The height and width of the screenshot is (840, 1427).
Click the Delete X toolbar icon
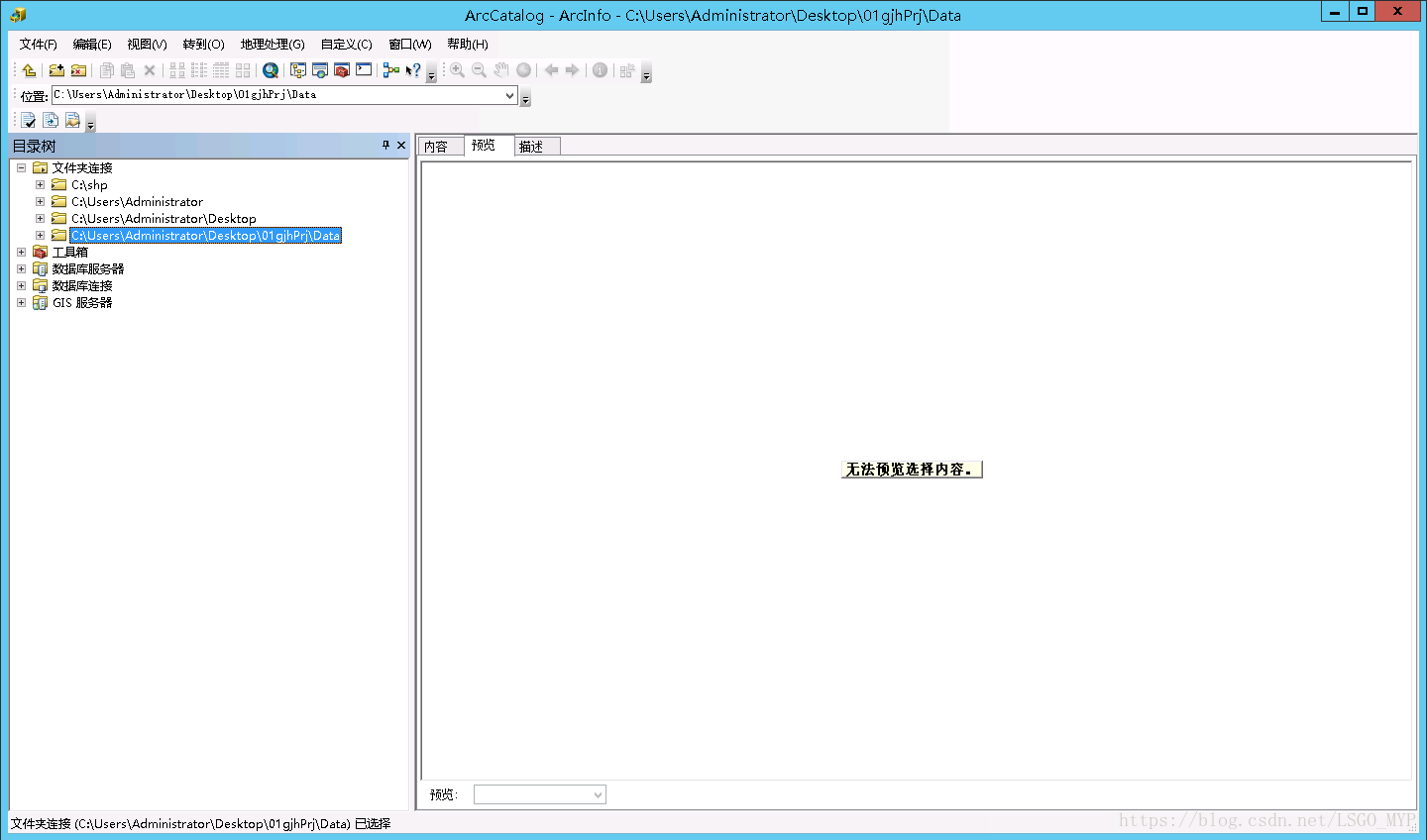pyautogui.click(x=150, y=70)
